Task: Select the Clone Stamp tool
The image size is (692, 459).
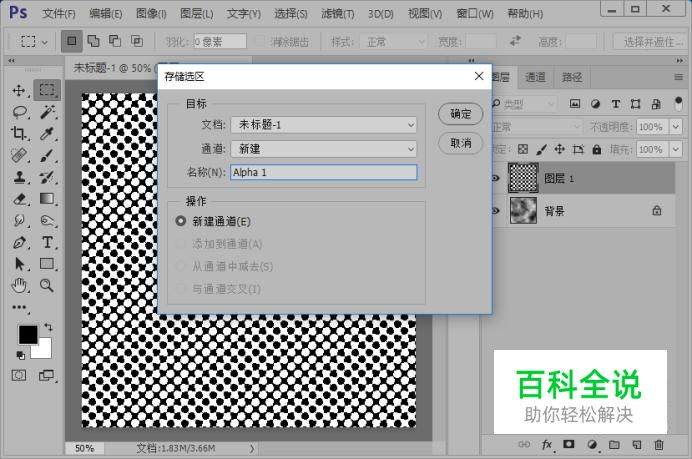Action: (19, 177)
